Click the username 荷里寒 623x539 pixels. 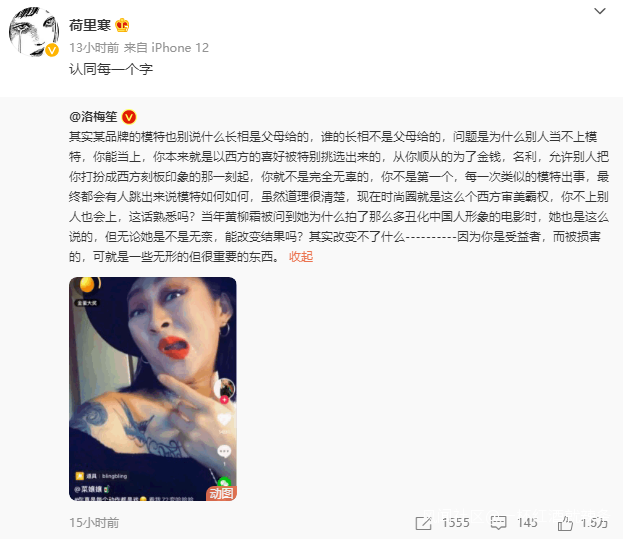pyautogui.click(x=90, y=25)
